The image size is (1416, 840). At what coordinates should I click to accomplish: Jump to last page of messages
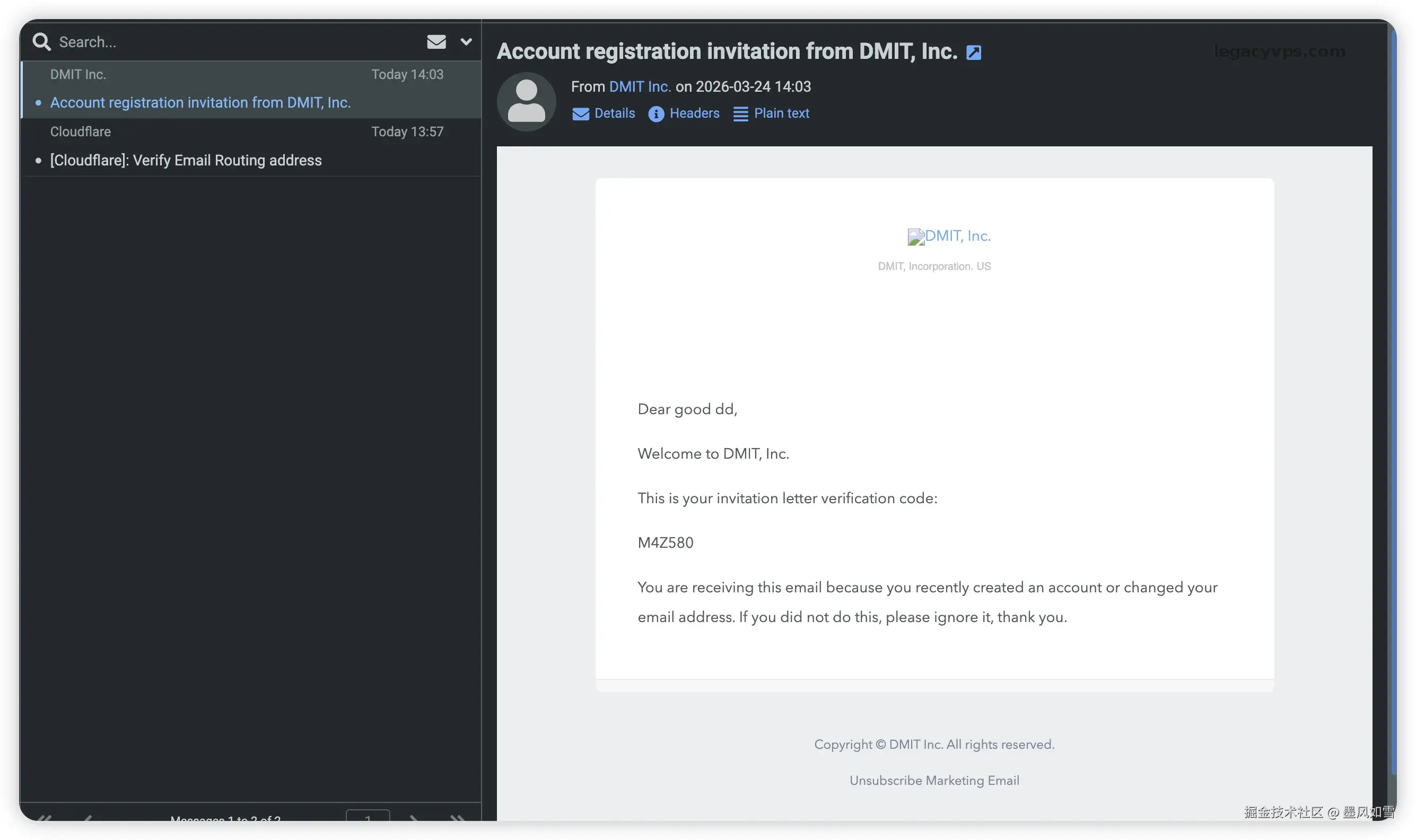pyautogui.click(x=457, y=818)
